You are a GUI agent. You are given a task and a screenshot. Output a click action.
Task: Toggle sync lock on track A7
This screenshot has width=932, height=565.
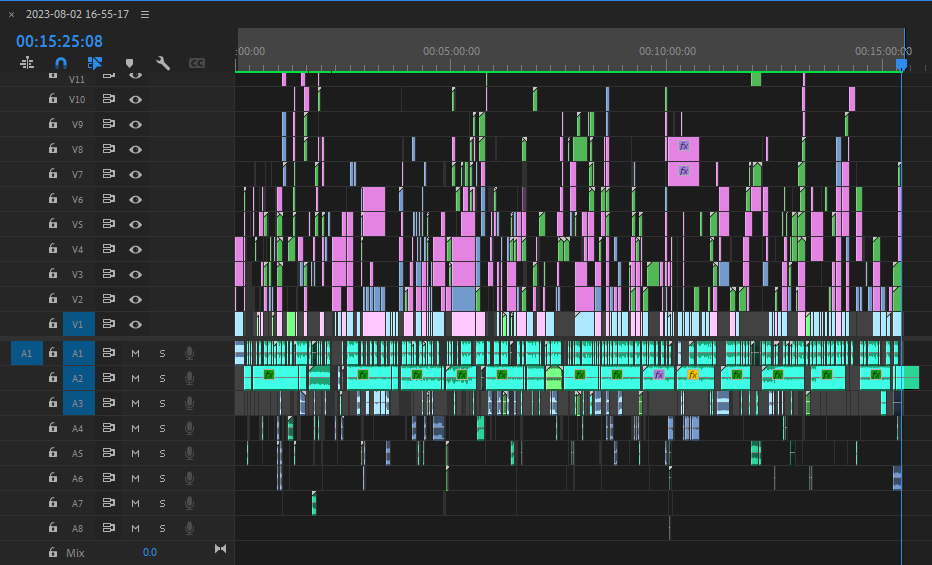click(108, 502)
